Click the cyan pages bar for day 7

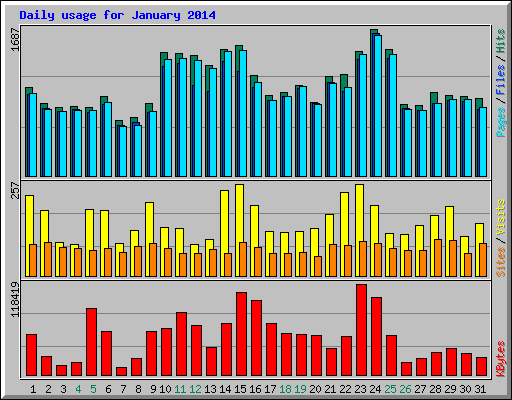(x=123, y=151)
